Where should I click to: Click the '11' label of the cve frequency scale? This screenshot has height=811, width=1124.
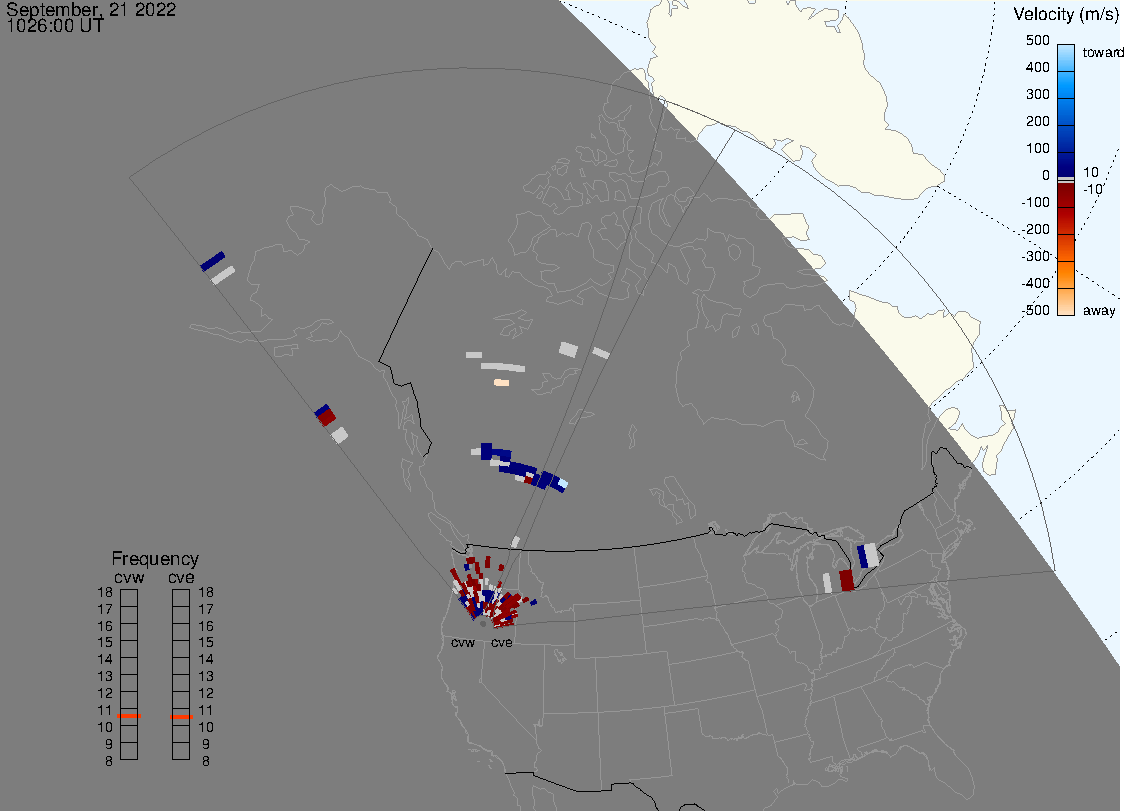(x=206, y=710)
